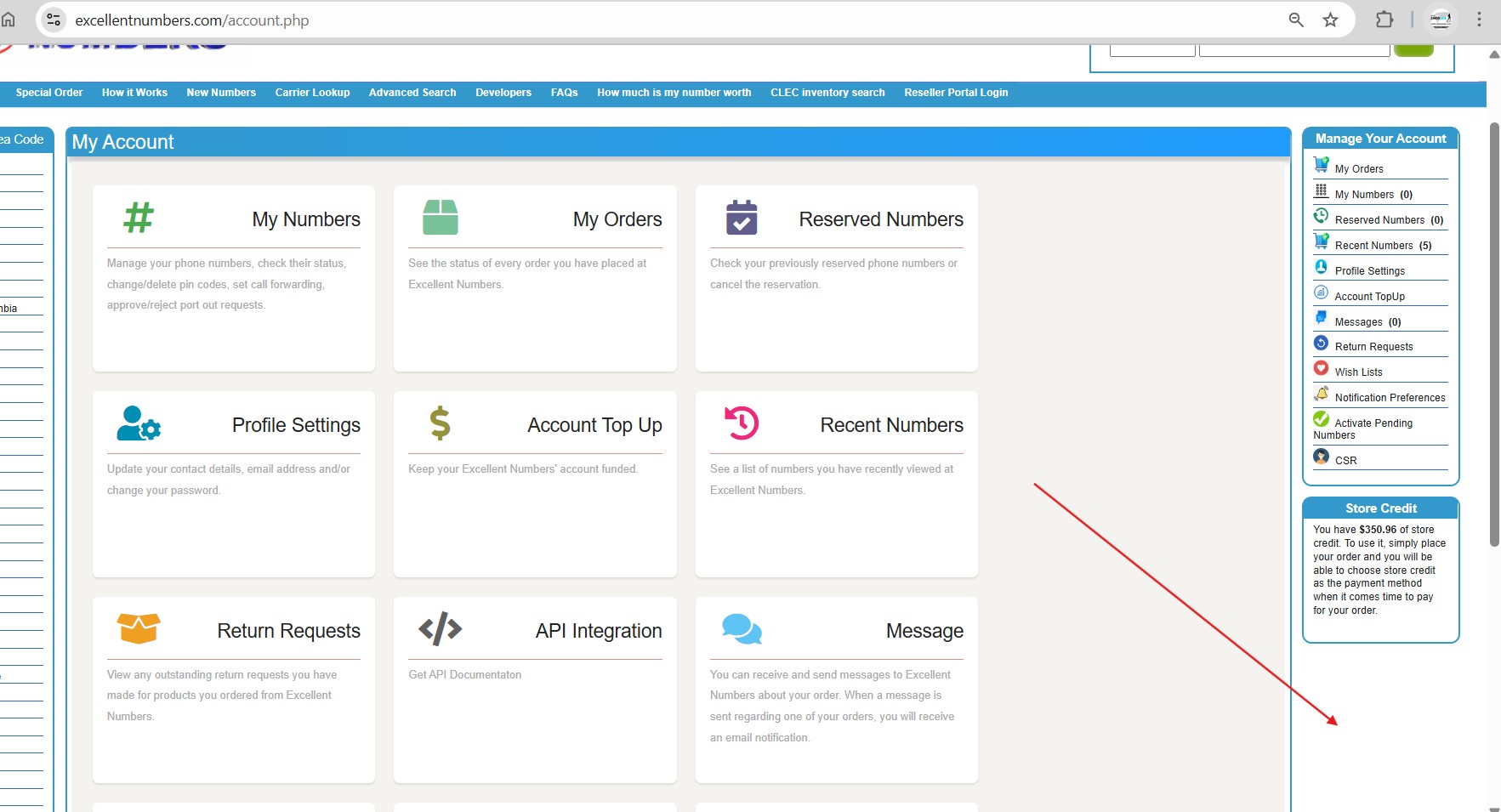The height and width of the screenshot is (812, 1501).
Task: Click the person icon beside sidebar Profile Settings
Action: [1321, 267]
